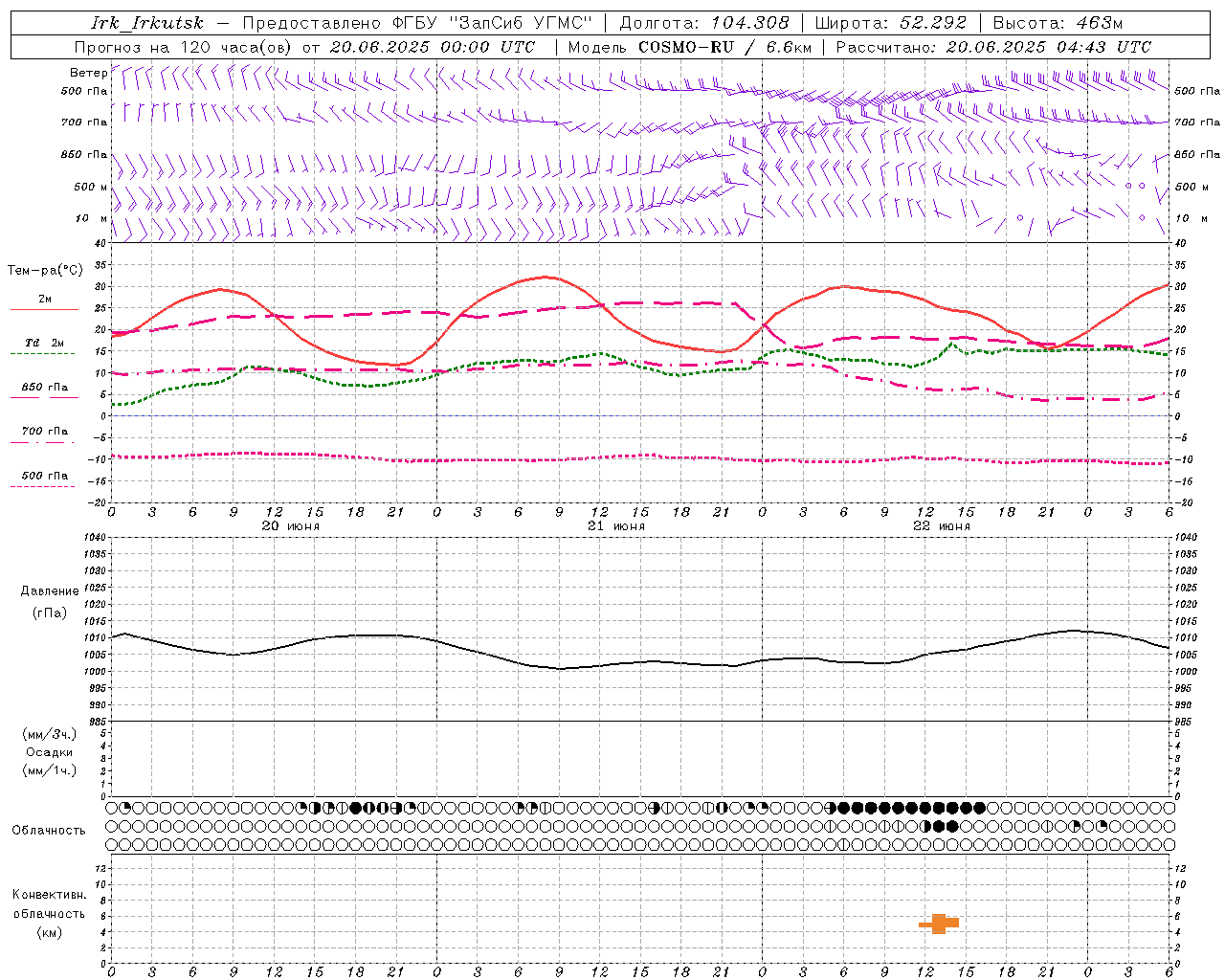Click the Долгота: 104.308 header field
Screen dimensions: 1225x980
tap(704, 23)
